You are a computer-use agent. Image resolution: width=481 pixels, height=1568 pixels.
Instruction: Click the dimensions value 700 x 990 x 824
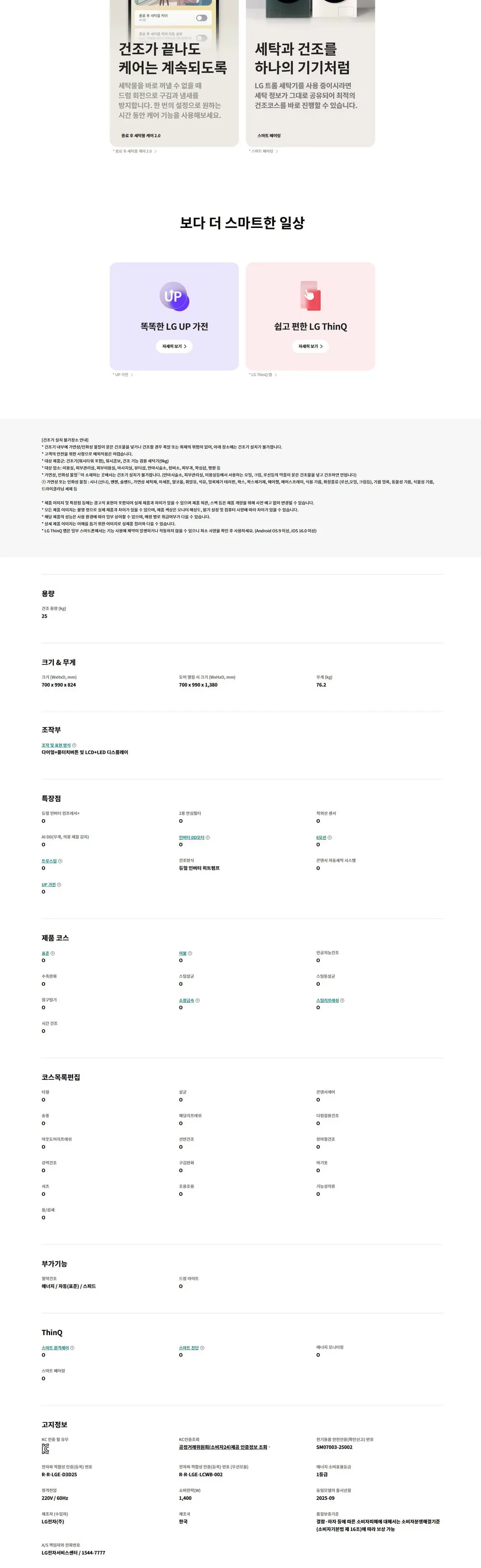click(59, 685)
